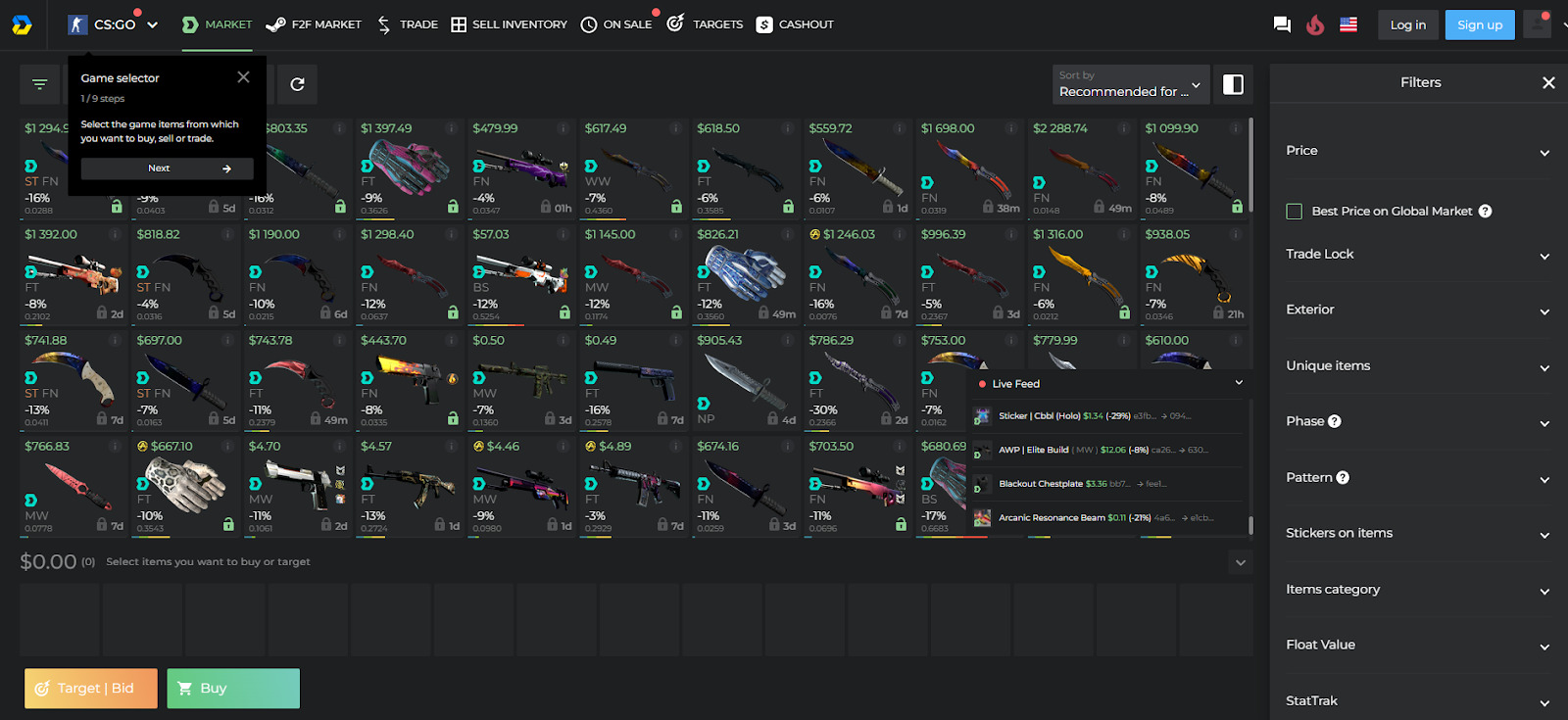
Task: Select the $1 392.00 AWP item
Action: [x=73, y=274]
